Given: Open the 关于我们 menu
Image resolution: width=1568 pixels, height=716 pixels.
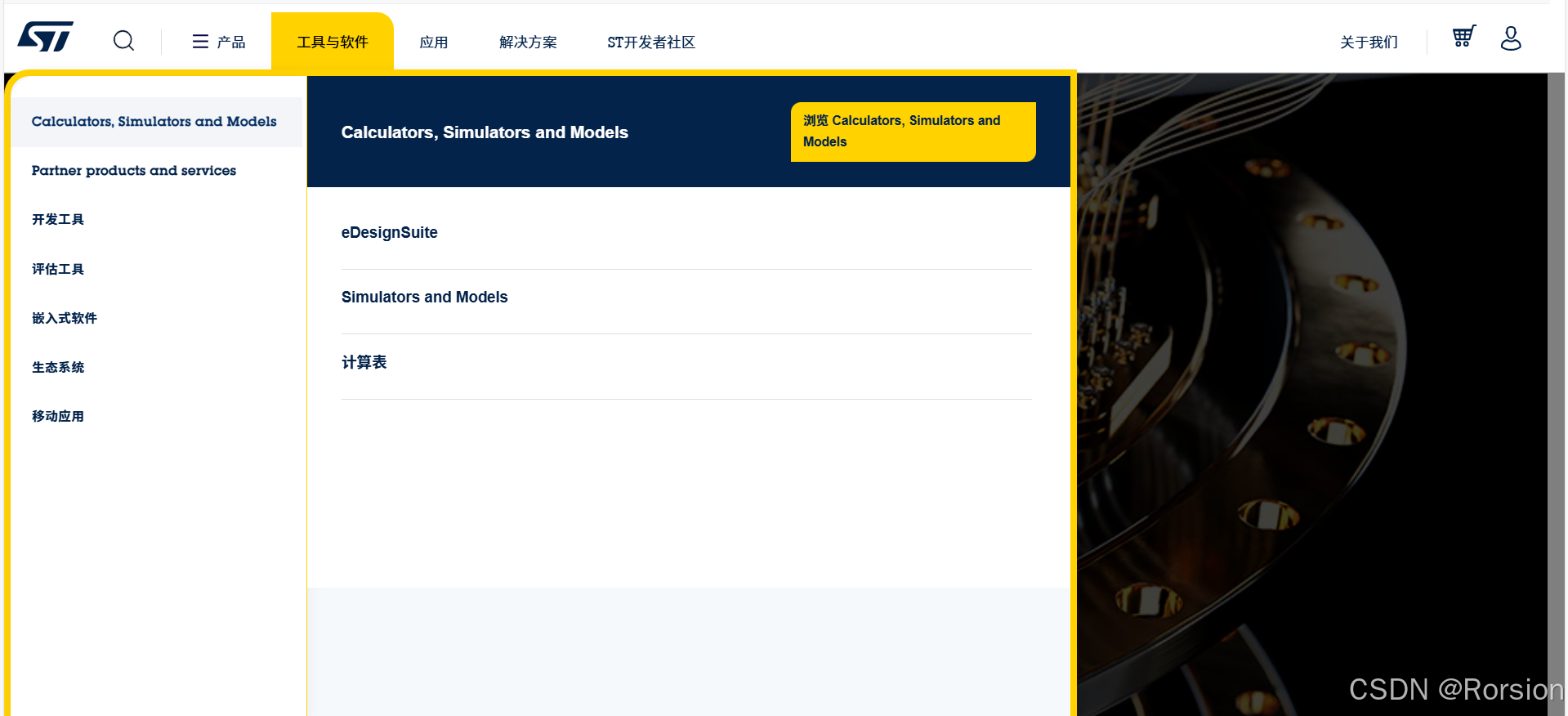Looking at the screenshot, I should coord(1369,43).
